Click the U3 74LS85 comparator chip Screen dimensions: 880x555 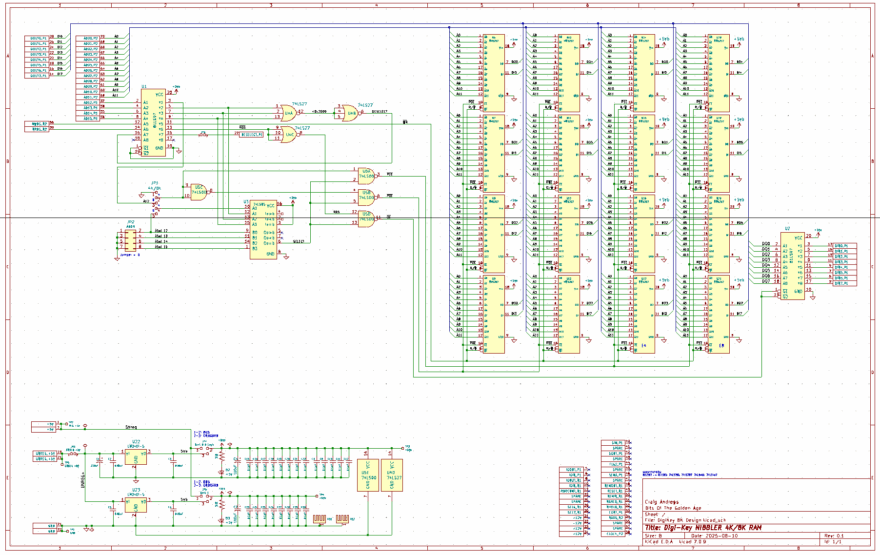coord(264,228)
